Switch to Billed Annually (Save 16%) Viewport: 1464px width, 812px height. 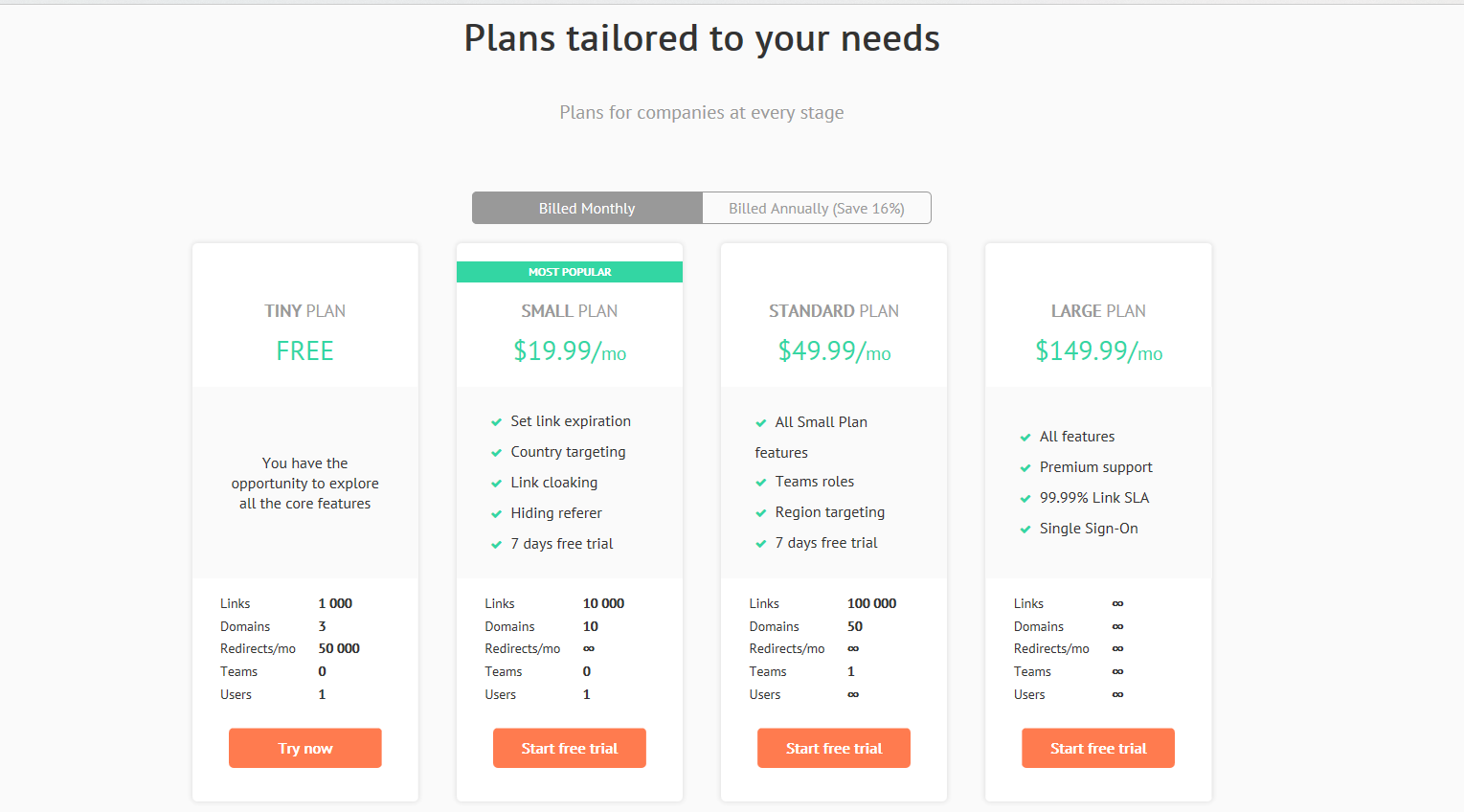(817, 208)
